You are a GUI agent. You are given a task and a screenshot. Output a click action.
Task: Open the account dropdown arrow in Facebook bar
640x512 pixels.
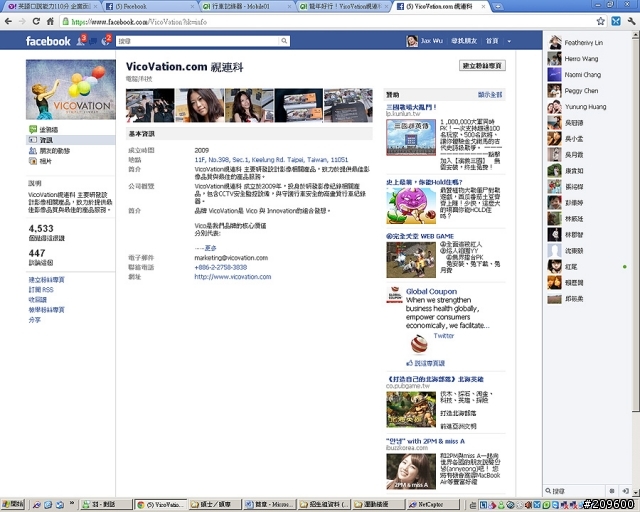[x=509, y=41]
